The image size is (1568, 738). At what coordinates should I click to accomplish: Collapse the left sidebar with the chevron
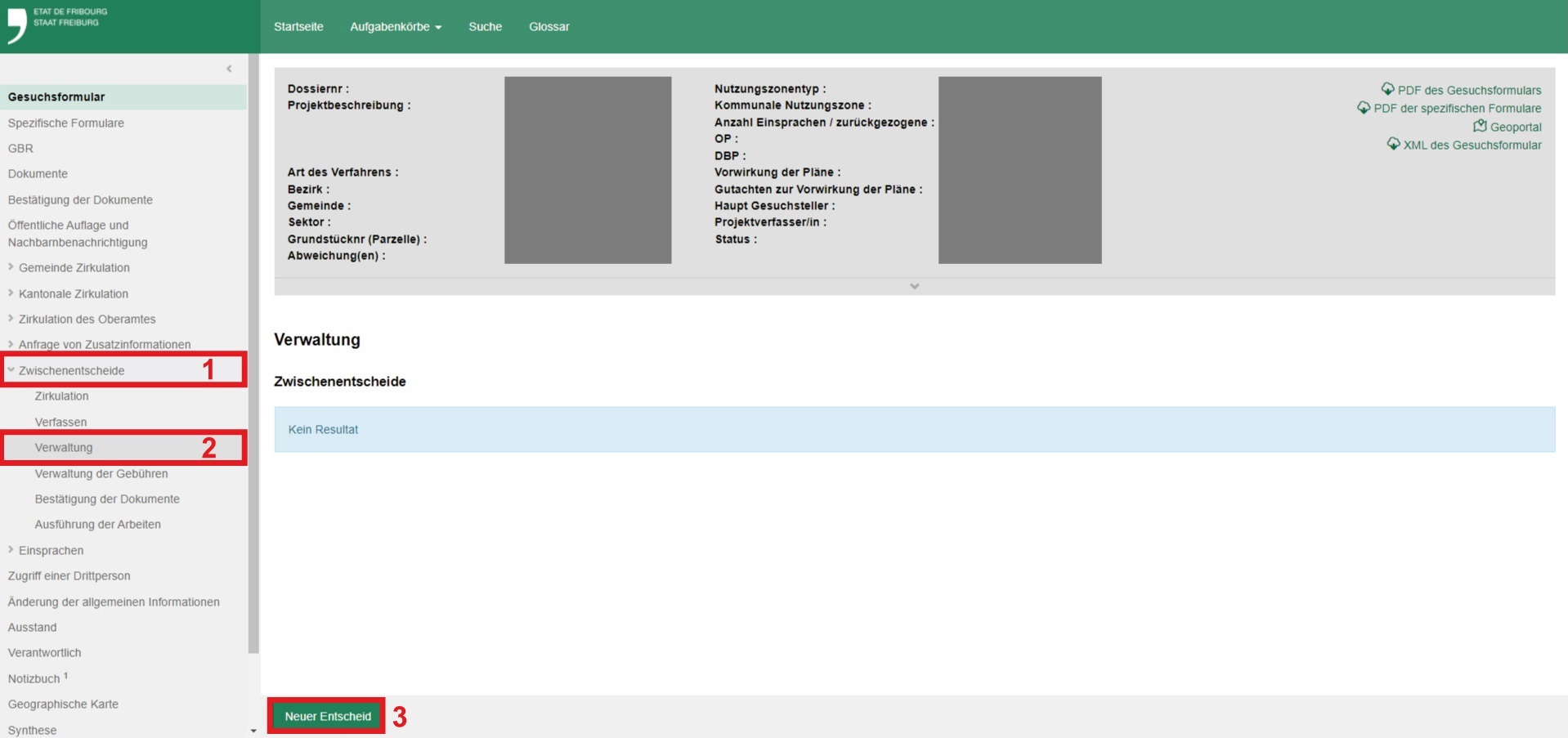tap(229, 69)
